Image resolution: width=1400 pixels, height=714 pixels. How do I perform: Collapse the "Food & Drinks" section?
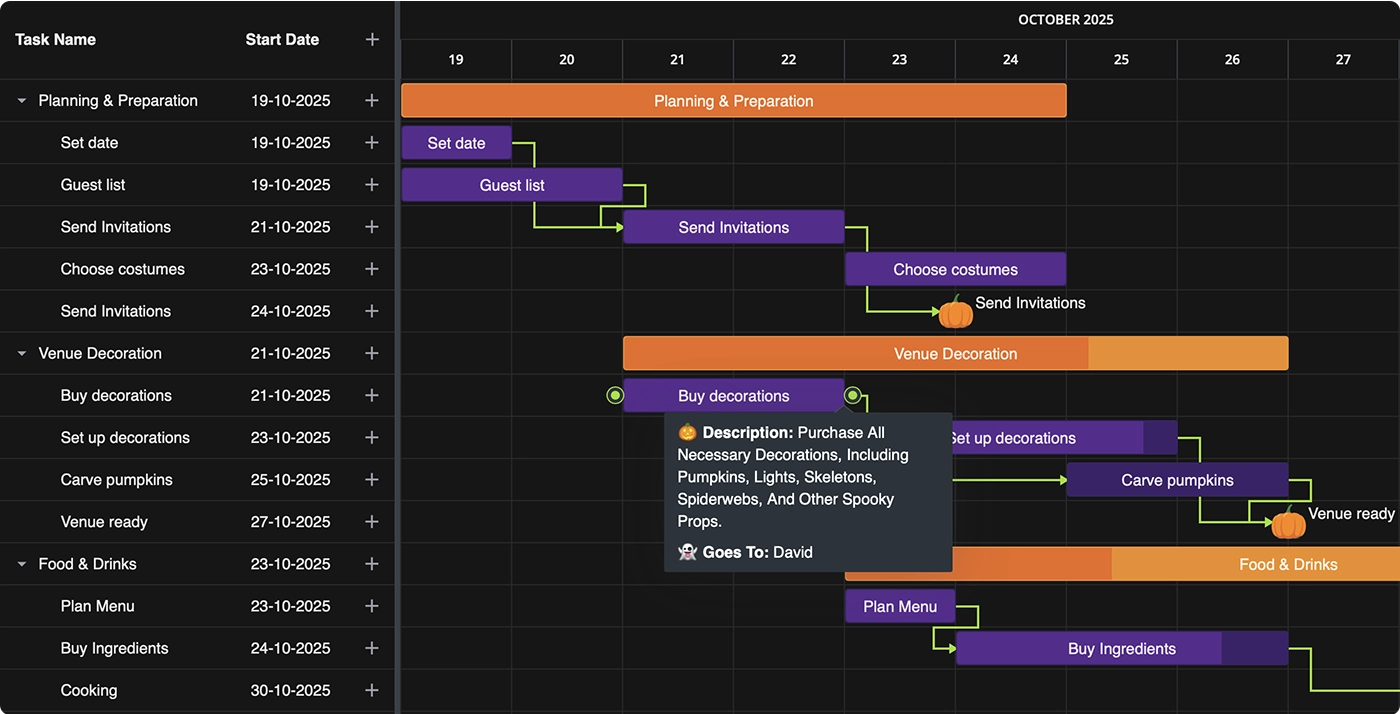(x=20, y=563)
